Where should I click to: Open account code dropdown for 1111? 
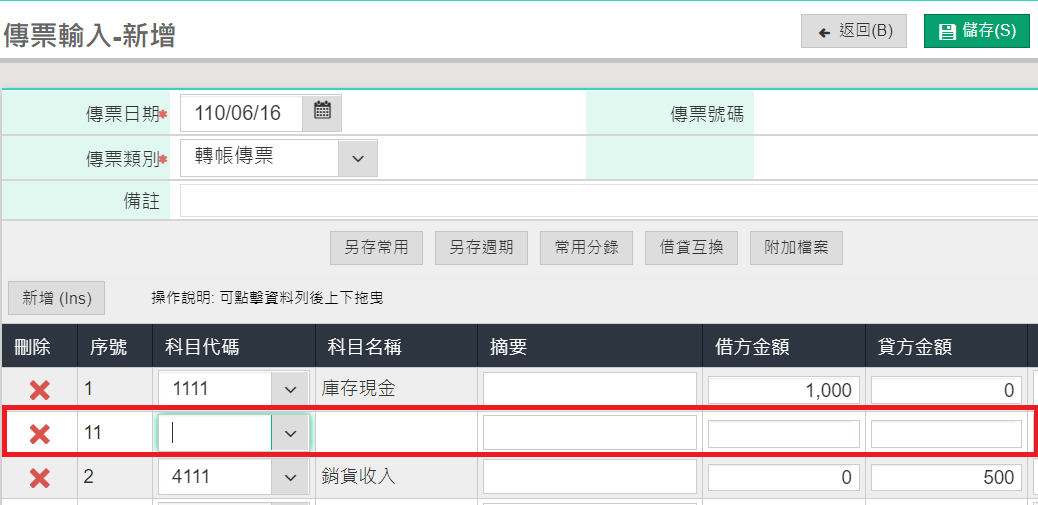pyautogui.click(x=290, y=389)
